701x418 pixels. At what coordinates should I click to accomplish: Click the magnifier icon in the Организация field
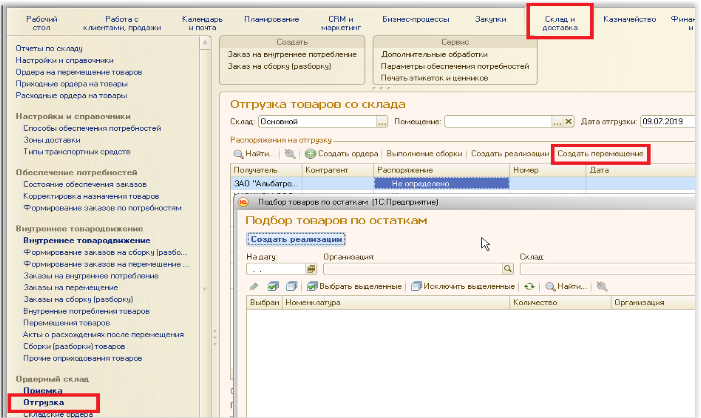click(x=508, y=269)
